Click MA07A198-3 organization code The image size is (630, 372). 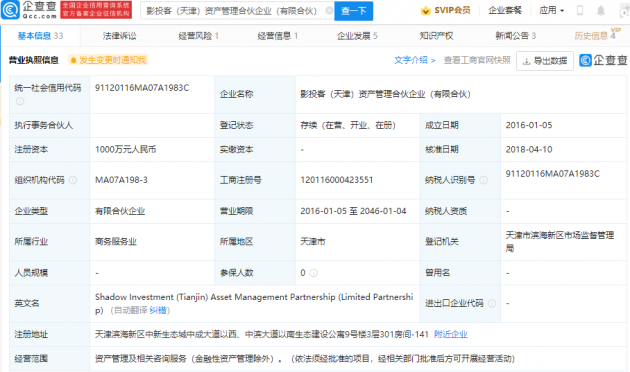point(121,180)
